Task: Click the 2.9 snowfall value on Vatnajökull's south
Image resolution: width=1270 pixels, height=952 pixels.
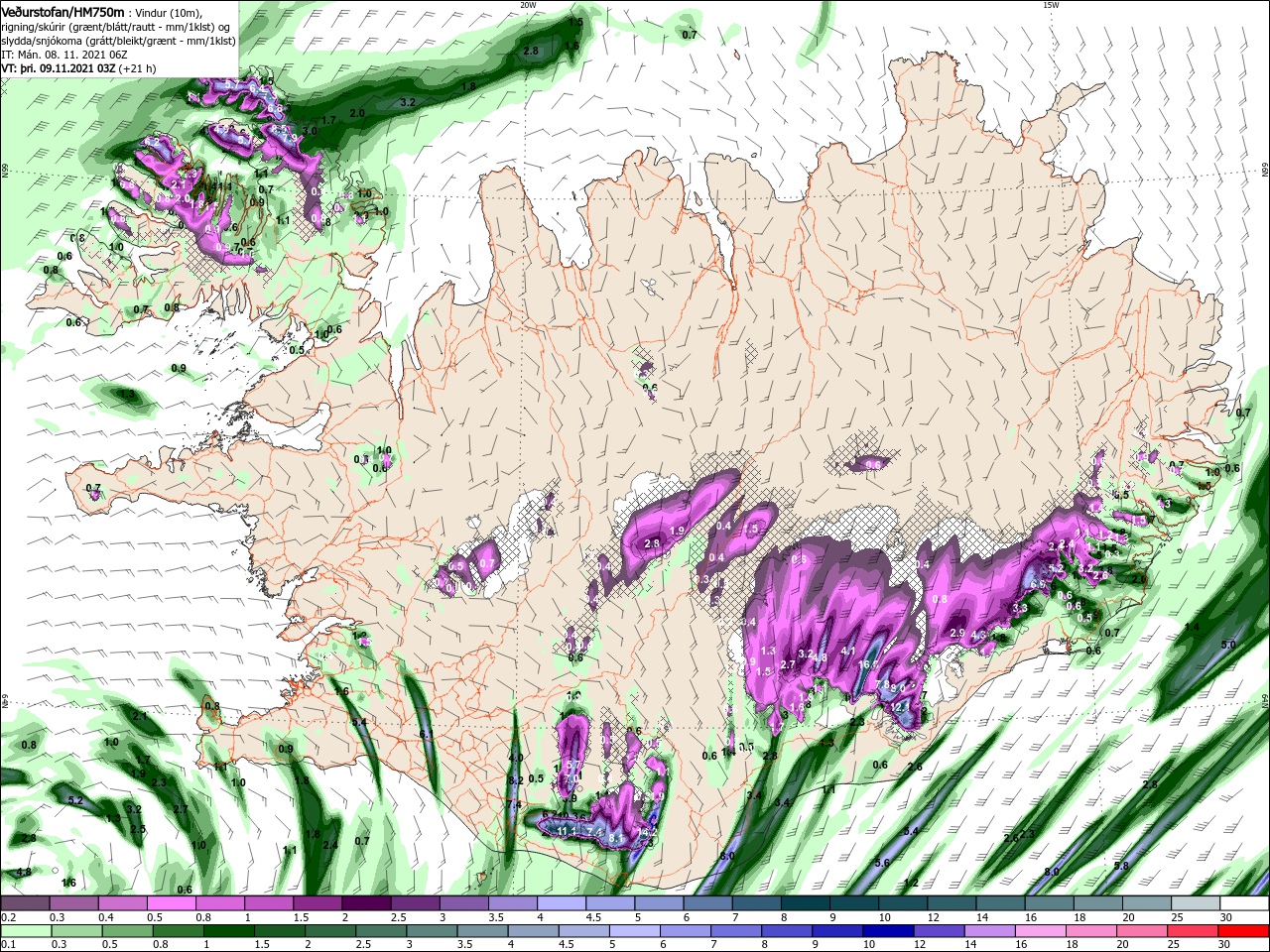Action: pos(957,633)
